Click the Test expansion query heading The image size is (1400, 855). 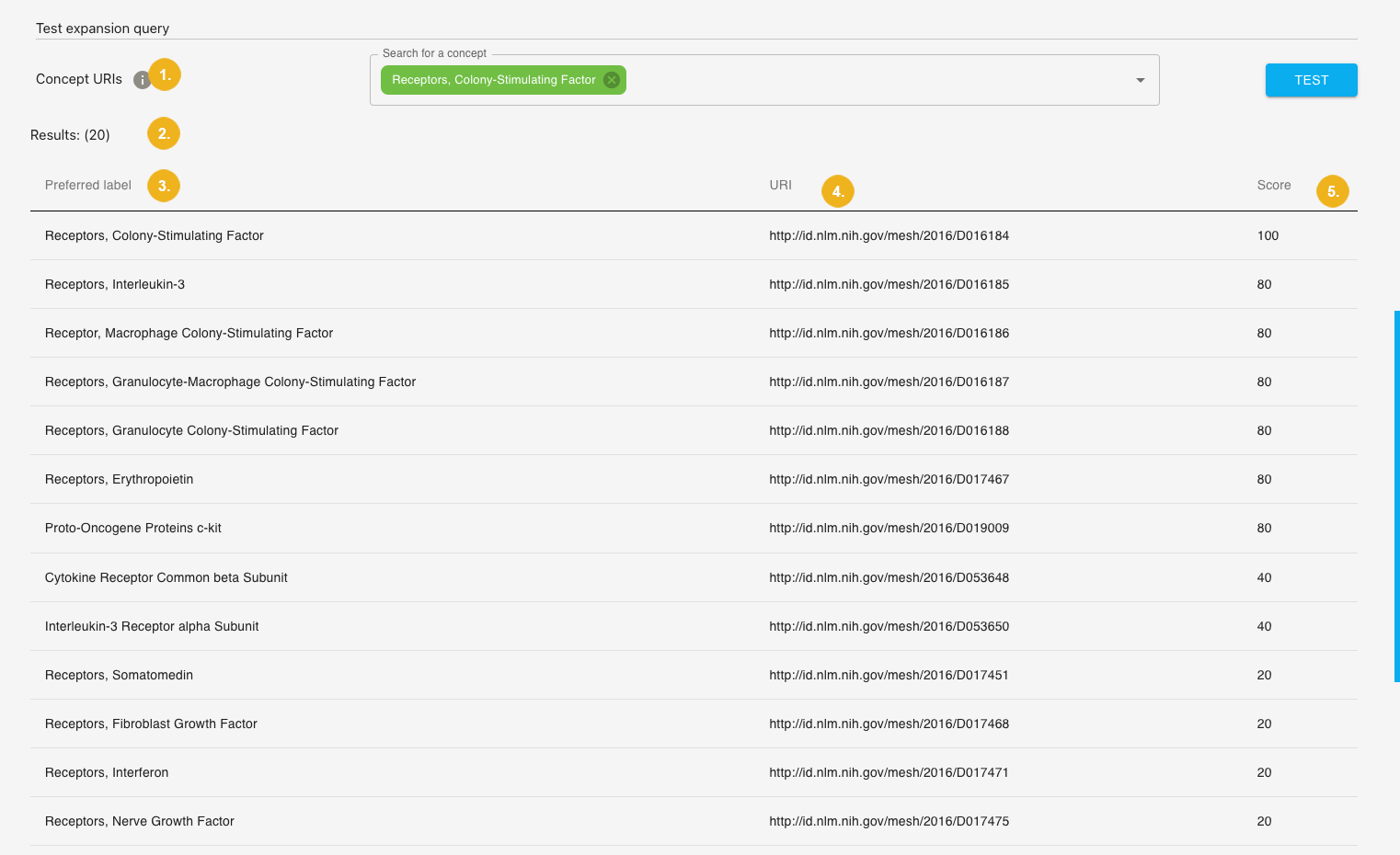[102, 28]
